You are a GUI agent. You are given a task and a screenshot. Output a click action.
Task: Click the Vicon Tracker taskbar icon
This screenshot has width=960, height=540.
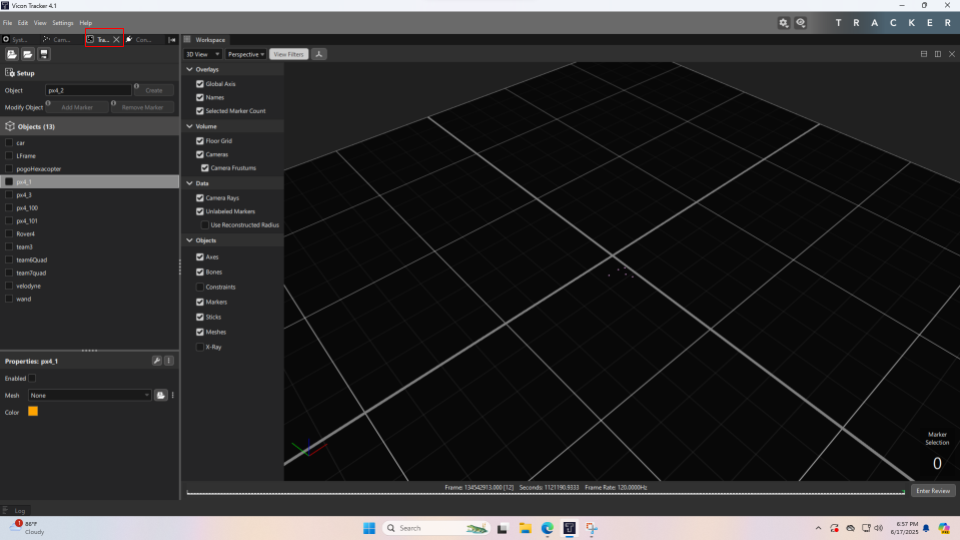pos(569,528)
